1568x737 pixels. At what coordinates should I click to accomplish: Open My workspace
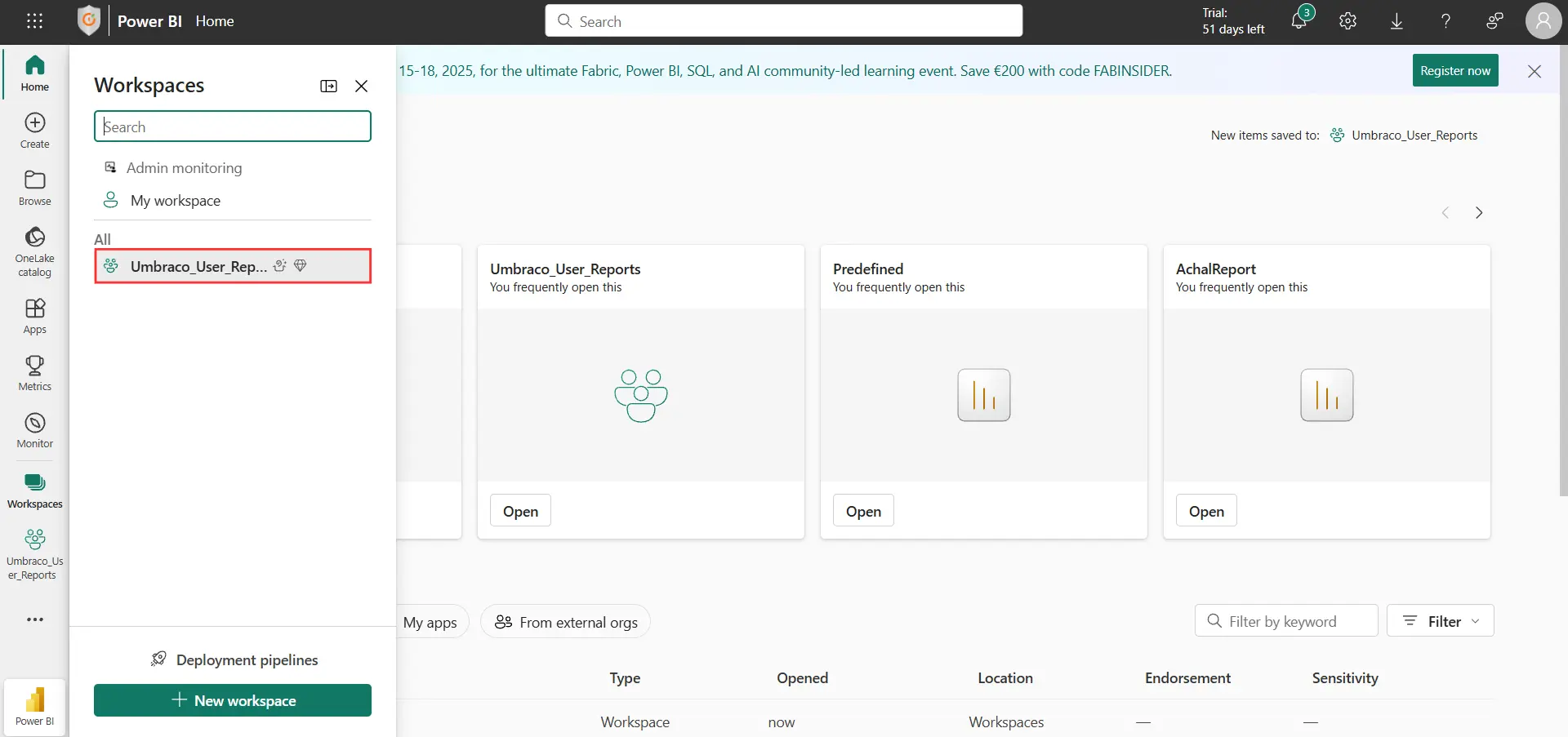coord(233,200)
